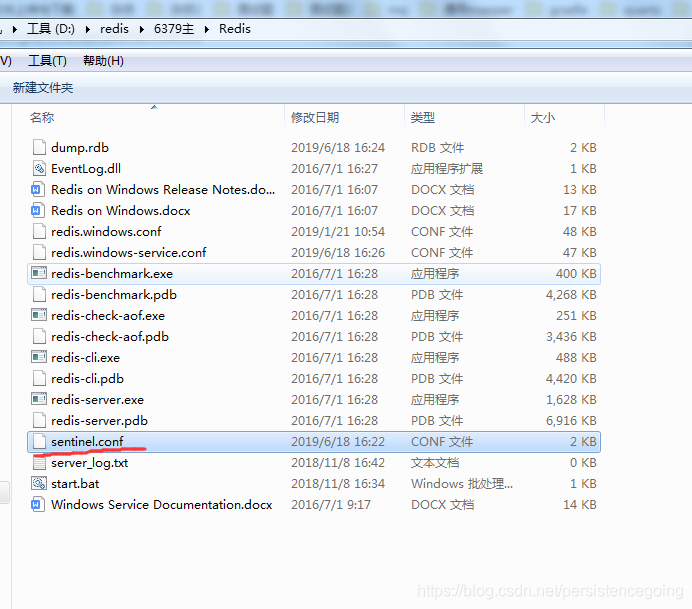Click the redis-server.exe application icon
This screenshot has width=692, height=609.
click(39, 399)
